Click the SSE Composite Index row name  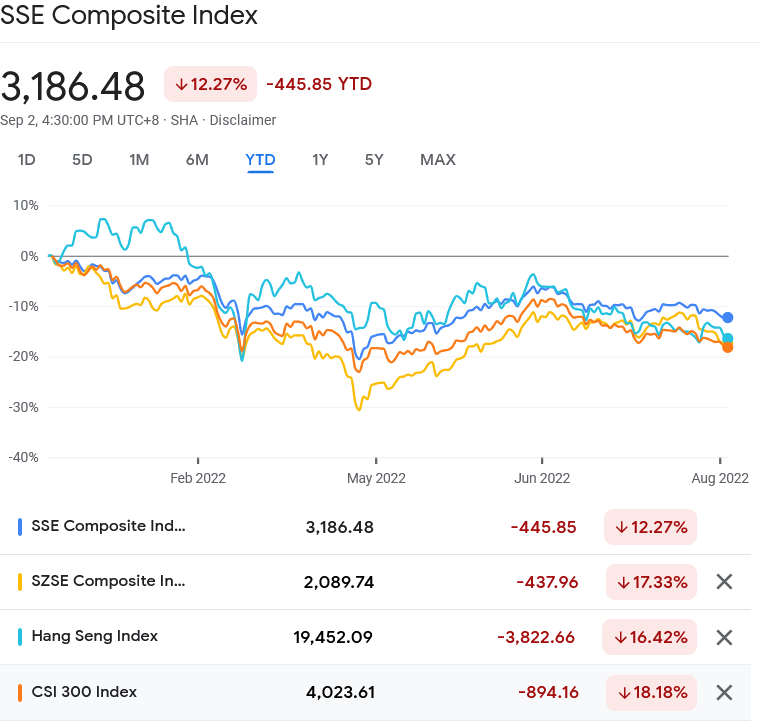108,526
